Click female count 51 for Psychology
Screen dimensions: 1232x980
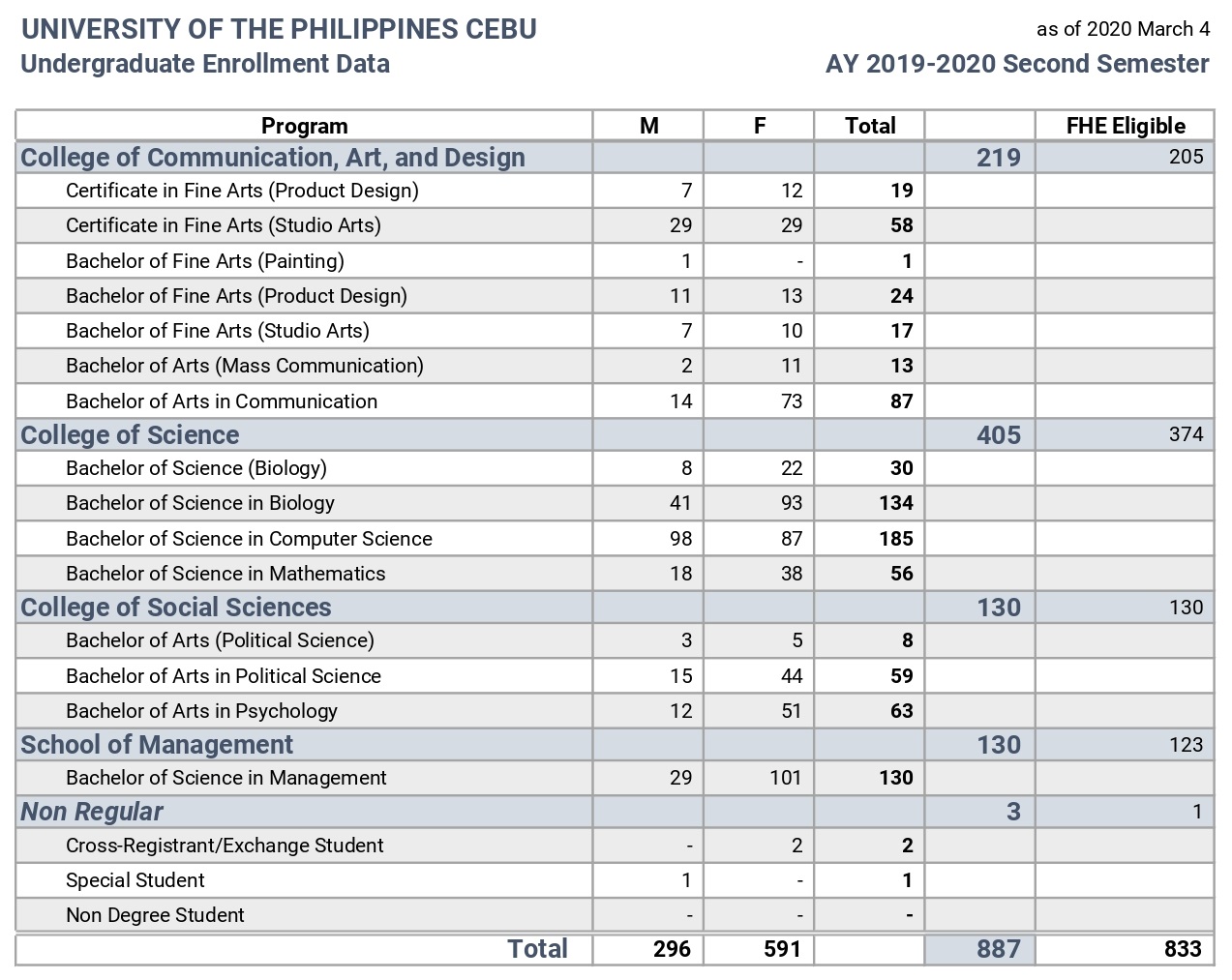point(792,711)
